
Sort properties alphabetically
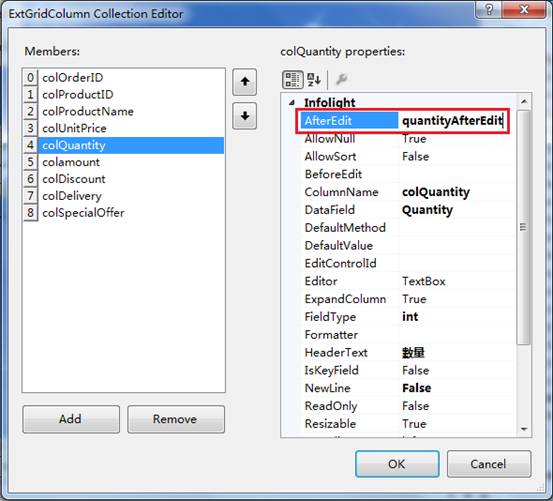(x=314, y=80)
